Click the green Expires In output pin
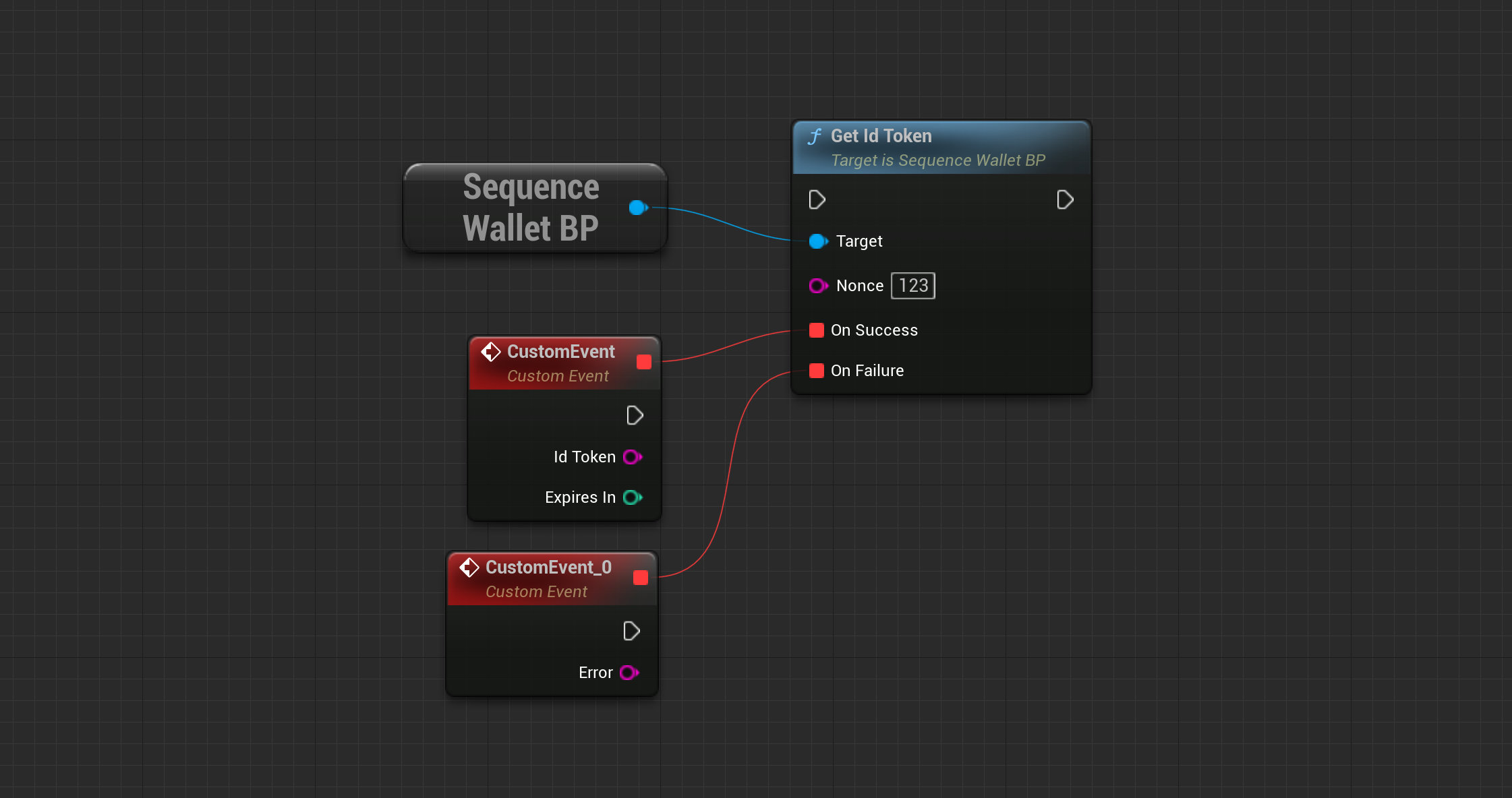This screenshot has width=1512, height=798. coord(632,497)
